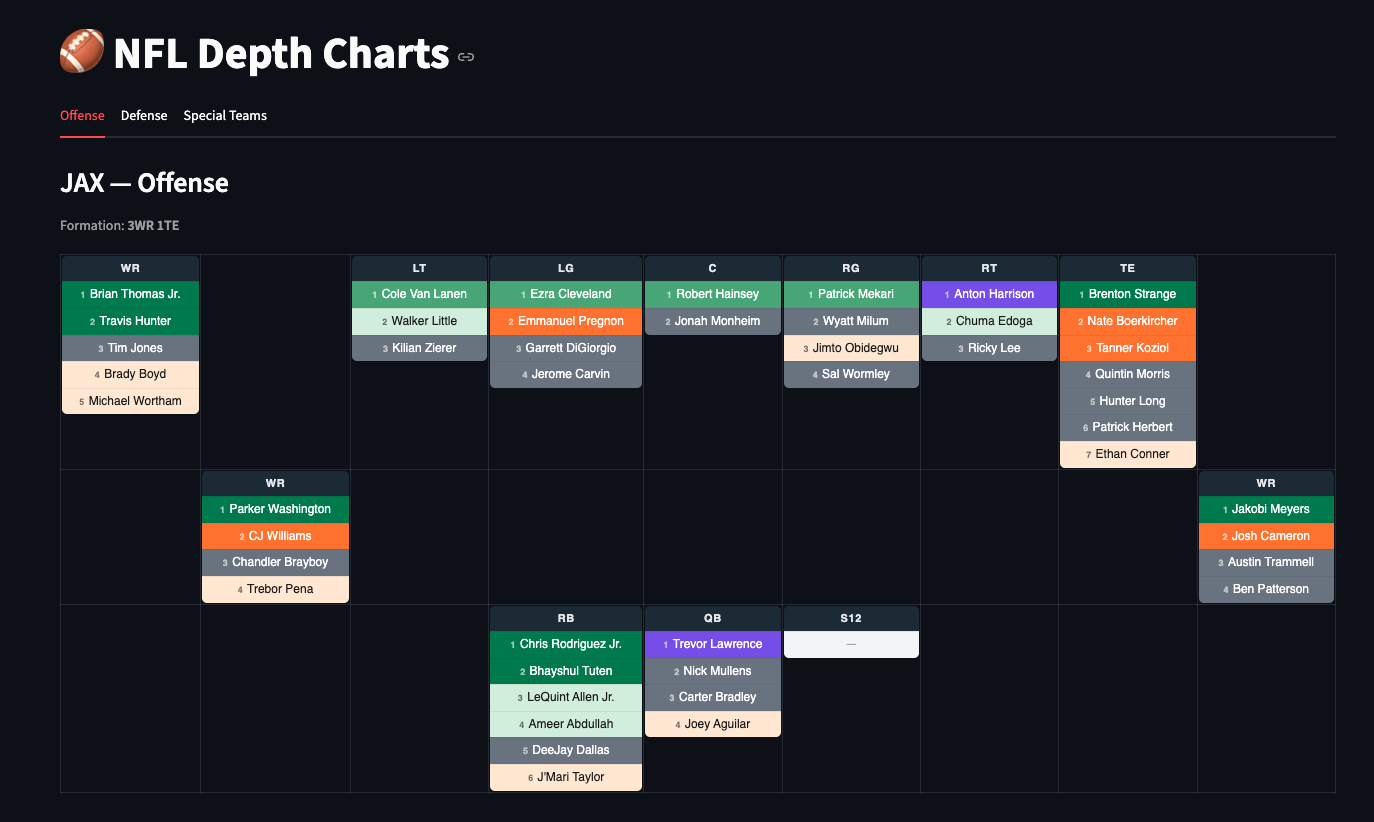Screen dimensions: 1374x822
Task: Click Cole Van Lanen at LT
Action: click(419, 294)
